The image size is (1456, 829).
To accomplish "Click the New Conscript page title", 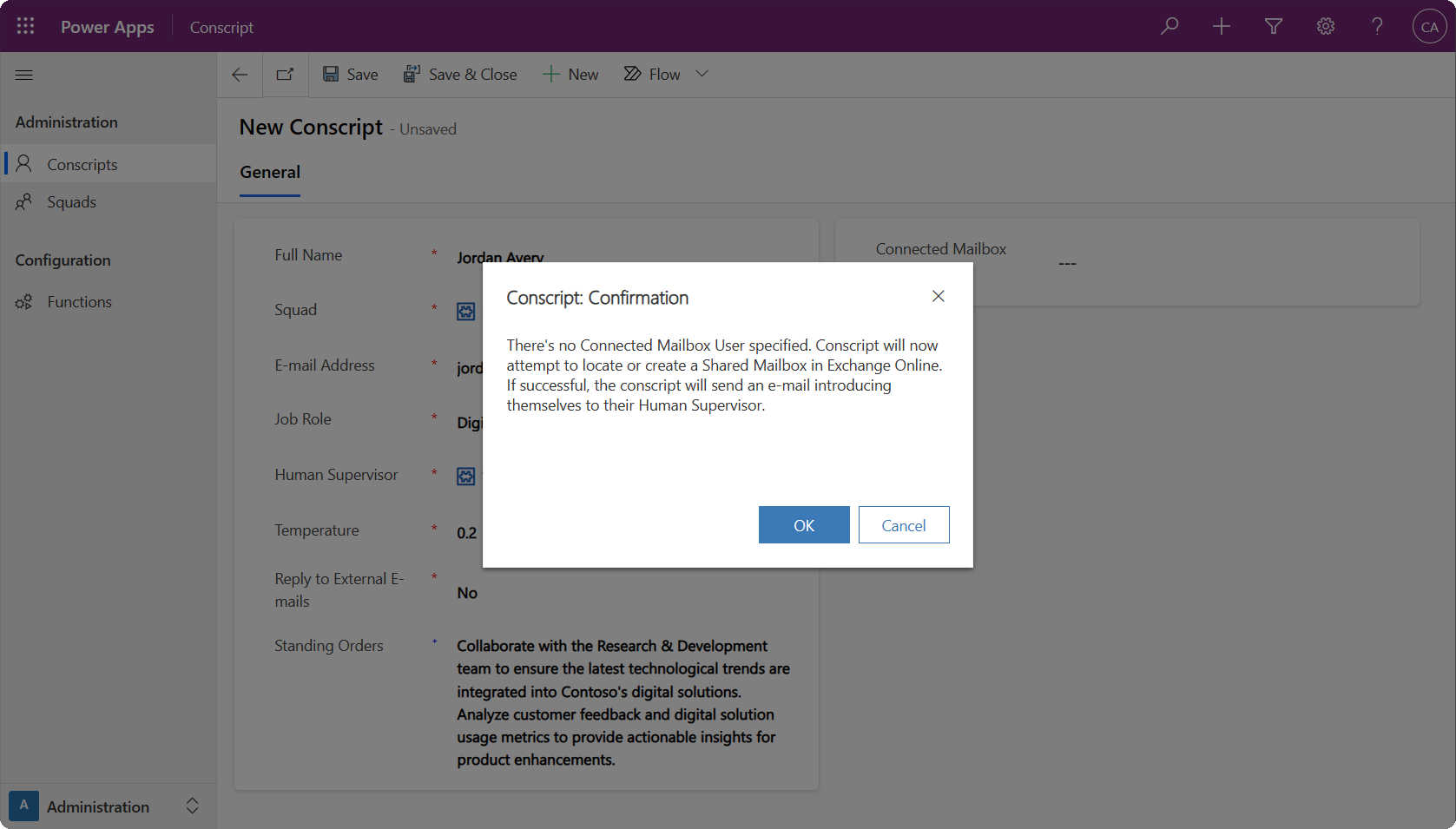I will (311, 127).
